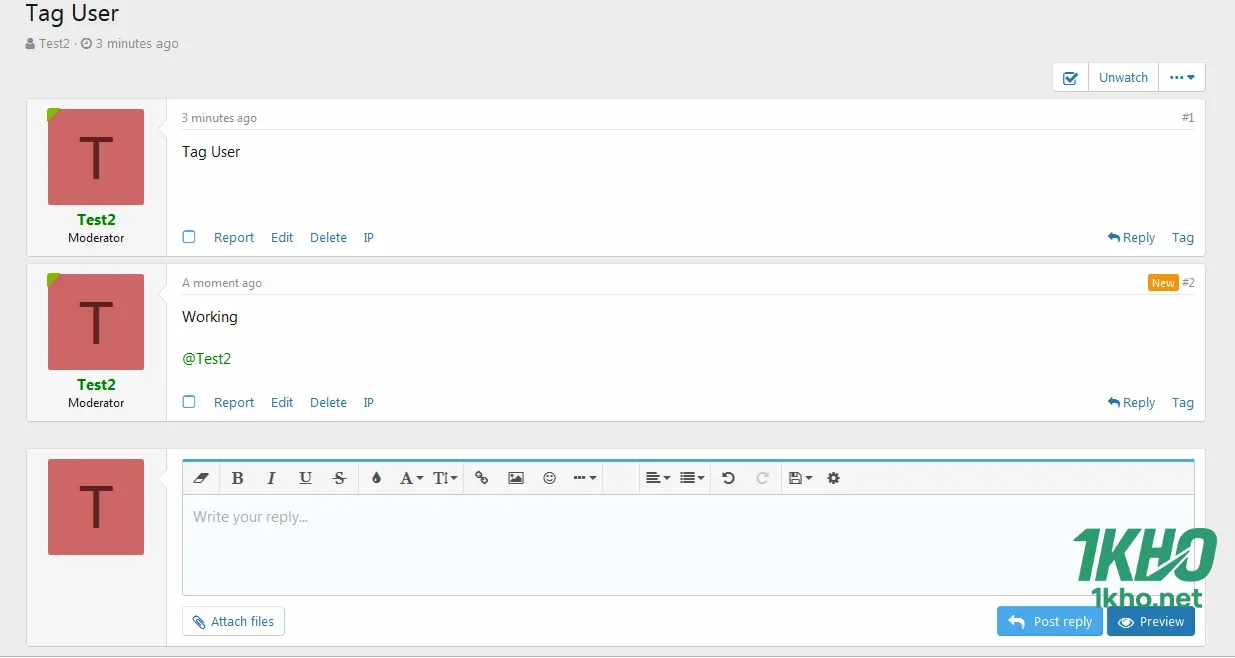The image size is (1235, 658).
Task: Undo the last edit in the editor
Action: [x=728, y=478]
